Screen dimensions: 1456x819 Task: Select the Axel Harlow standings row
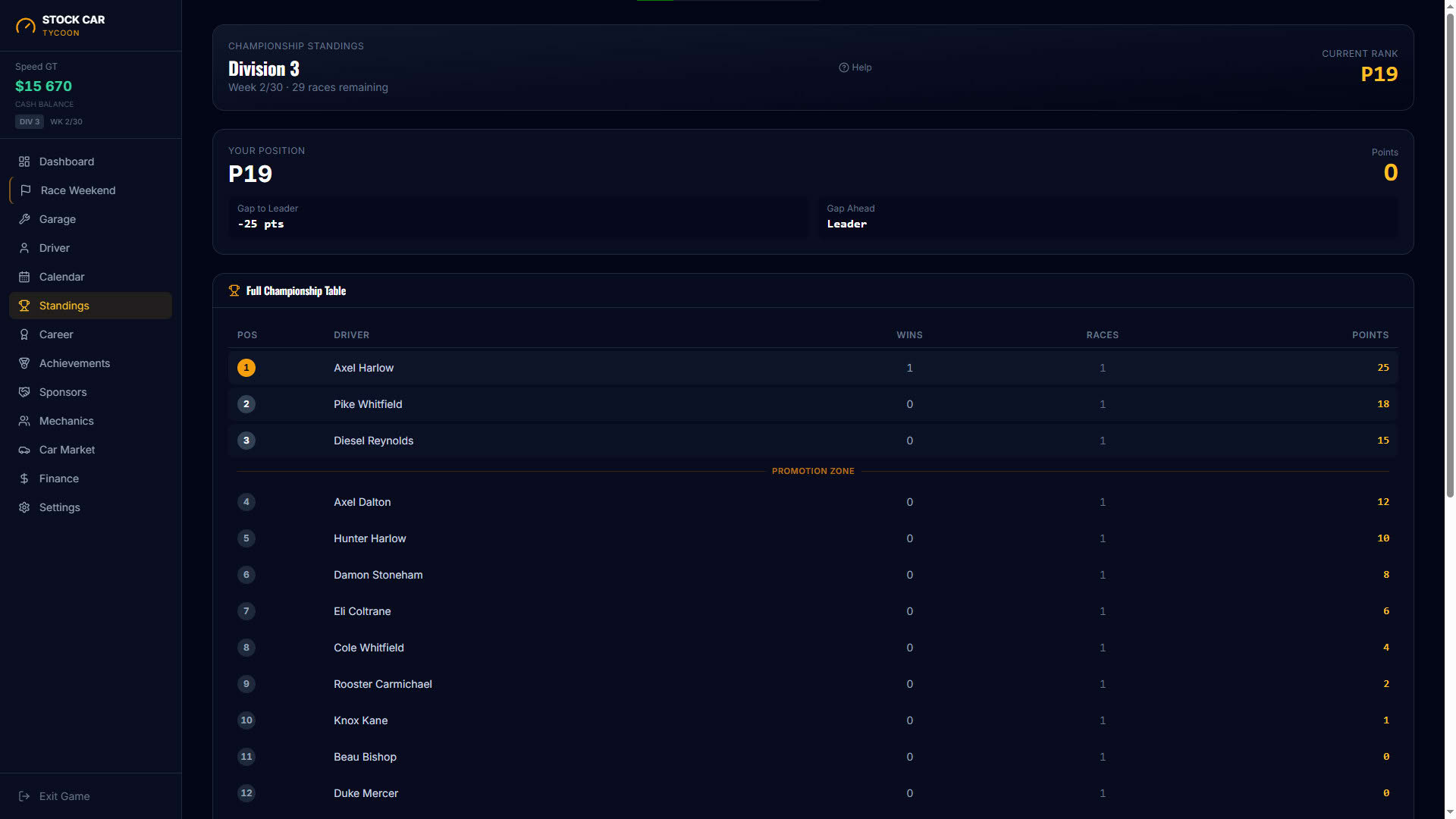[x=813, y=368]
